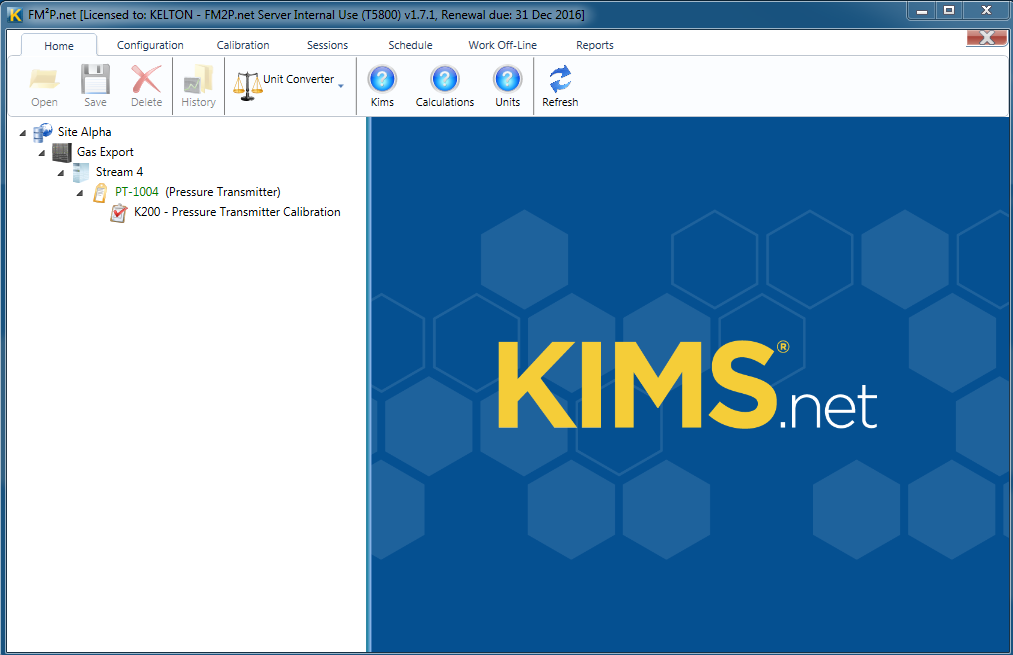Click the K200 calibration checklist icon
The height and width of the screenshot is (655, 1013).
tap(119, 213)
